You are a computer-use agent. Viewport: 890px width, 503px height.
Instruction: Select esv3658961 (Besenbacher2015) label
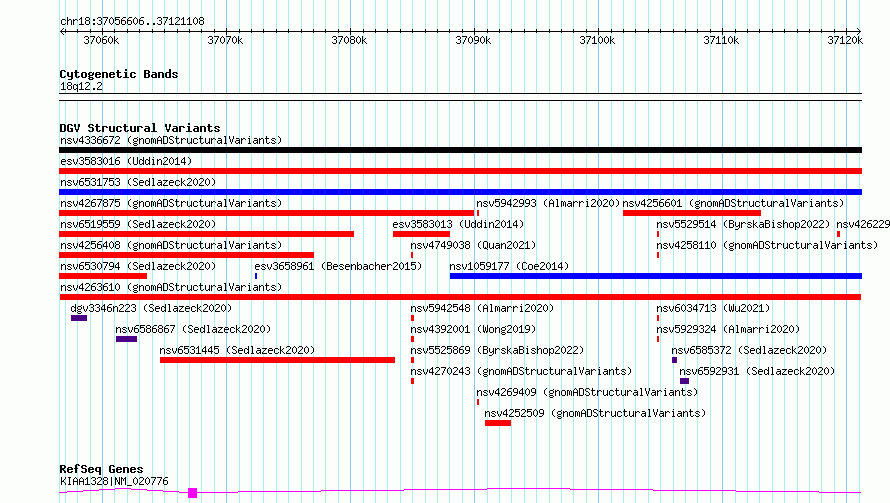coord(338,266)
